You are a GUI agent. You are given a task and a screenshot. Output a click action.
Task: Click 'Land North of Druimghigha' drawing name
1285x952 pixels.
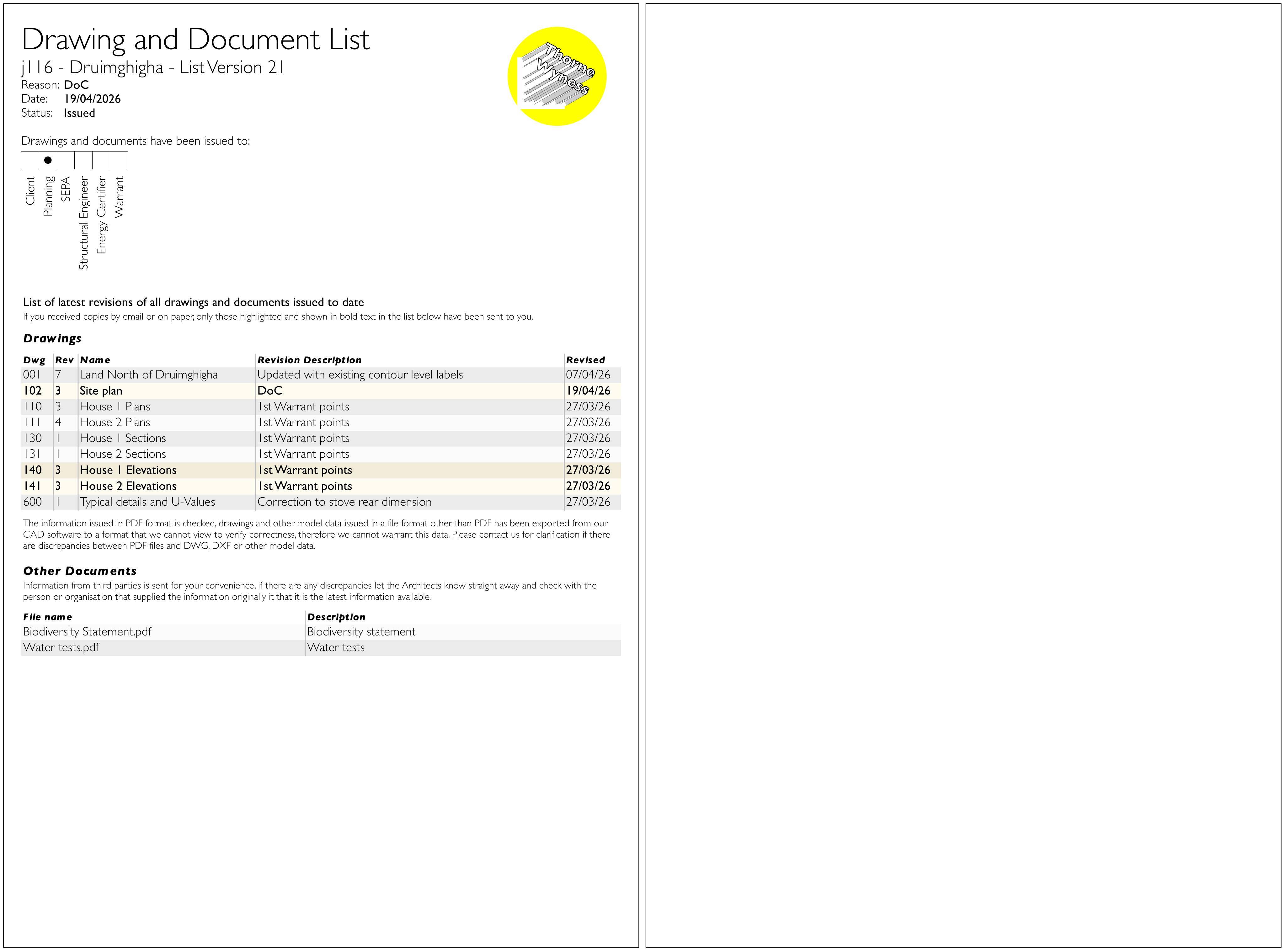(x=149, y=375)
